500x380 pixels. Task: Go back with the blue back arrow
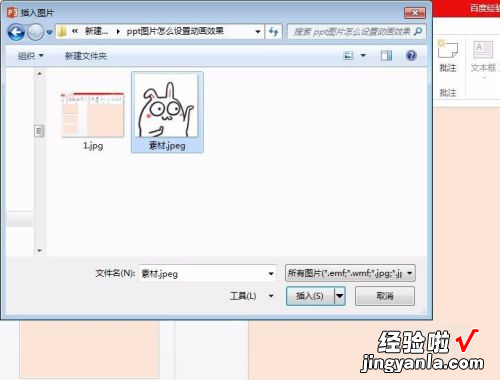pyautogui.click(x=16, y=32)
